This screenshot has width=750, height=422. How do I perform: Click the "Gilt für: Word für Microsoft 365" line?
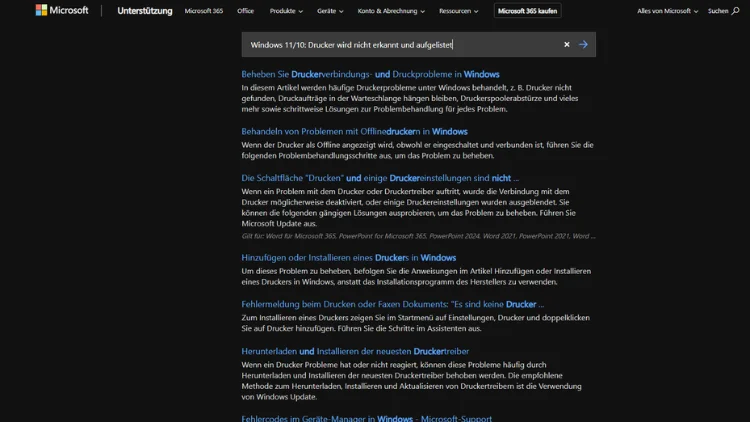click(419, 236)
